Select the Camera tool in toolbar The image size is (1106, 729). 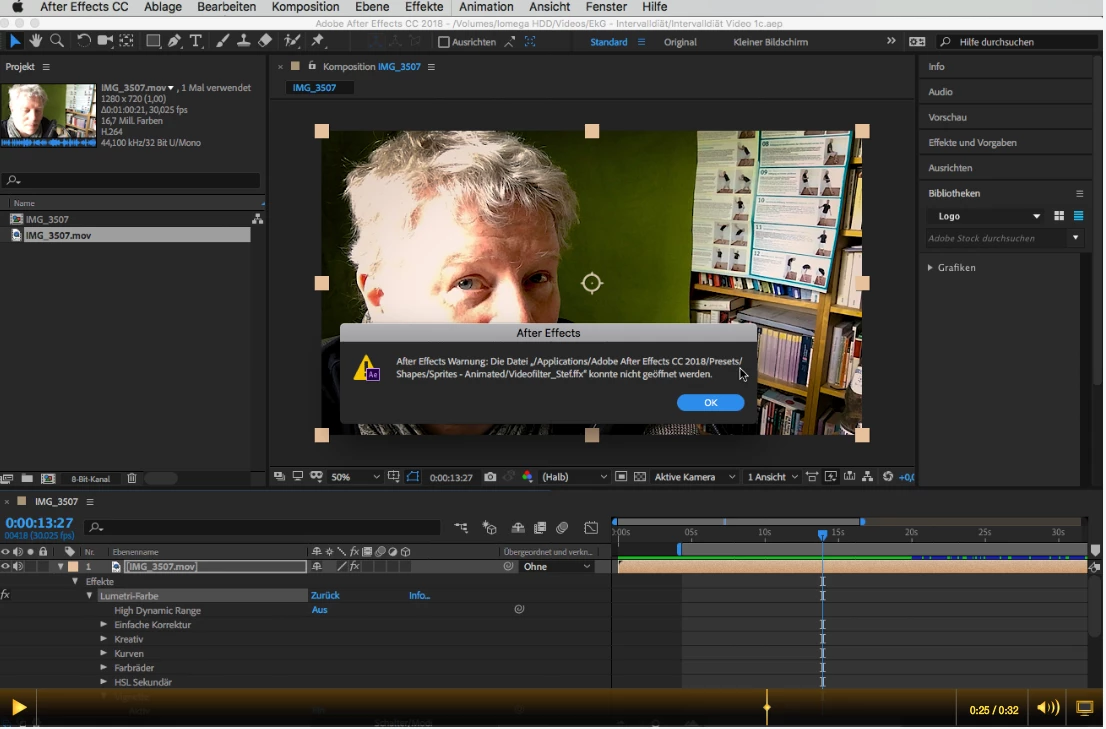[x=105, y=41]
